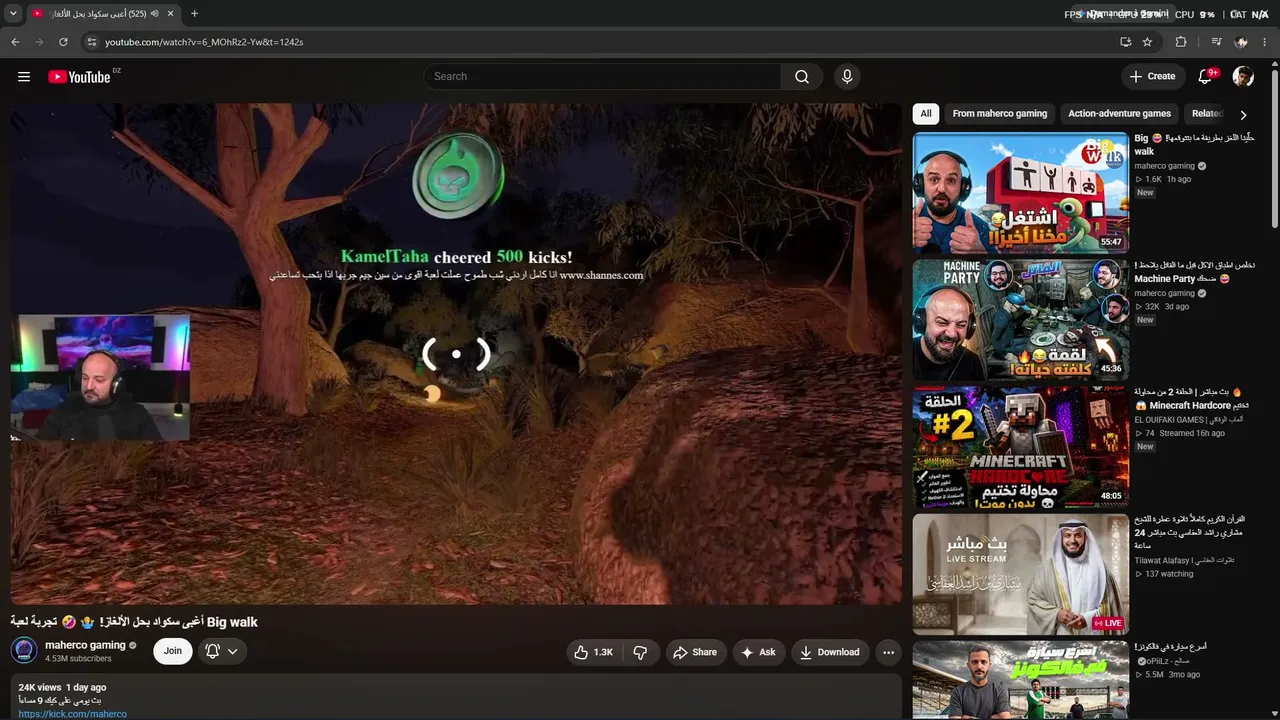Select the All filter chip
1280x720 pixels.
click(x=926, y=114)
